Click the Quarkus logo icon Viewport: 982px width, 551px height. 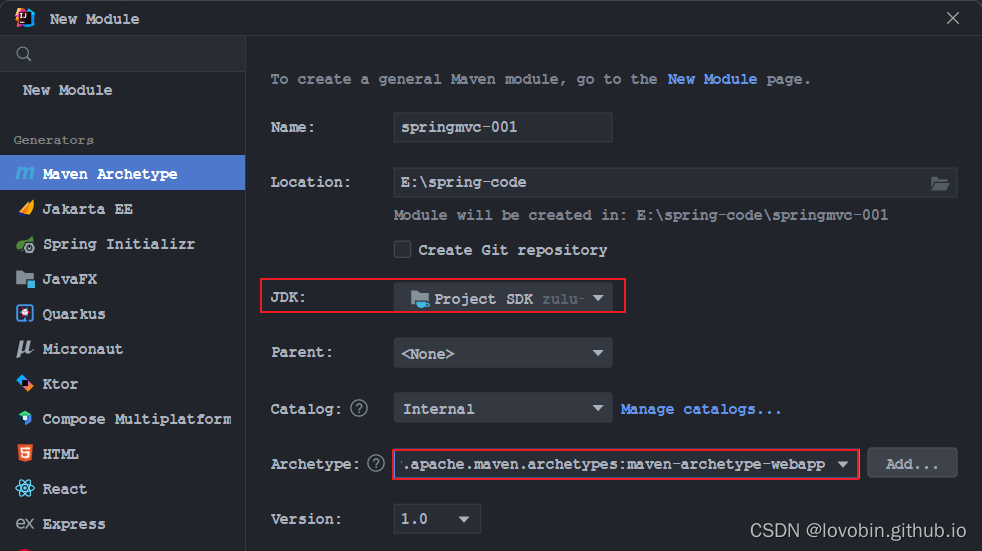[25, 313]
